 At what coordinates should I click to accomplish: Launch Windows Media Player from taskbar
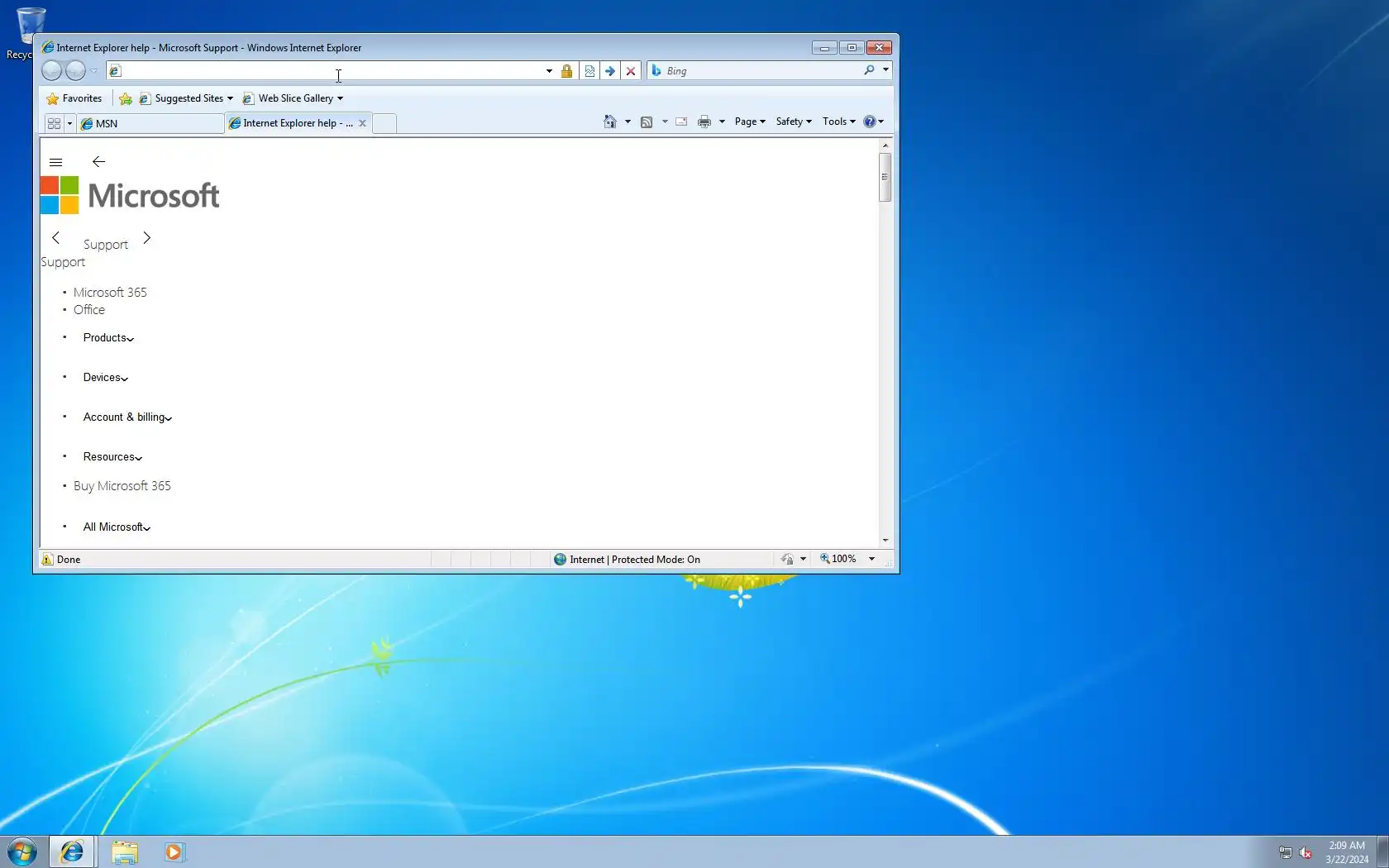pos(174,852)
